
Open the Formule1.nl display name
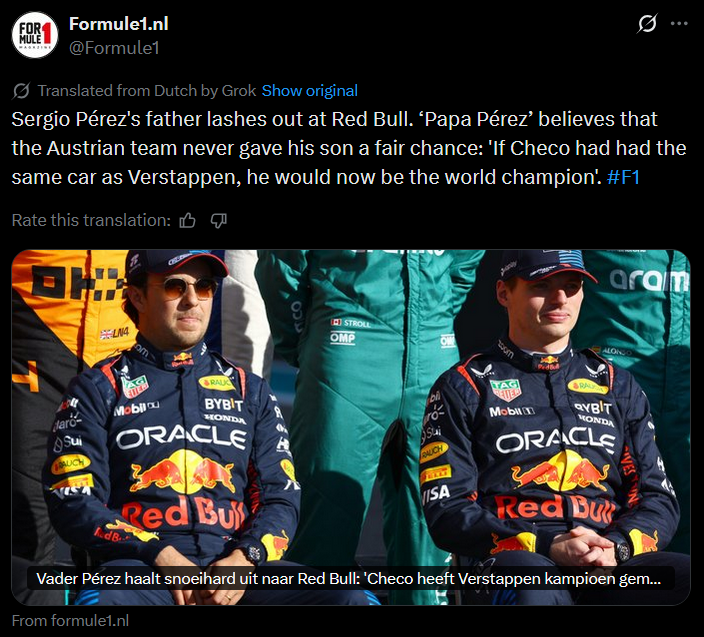118,24
